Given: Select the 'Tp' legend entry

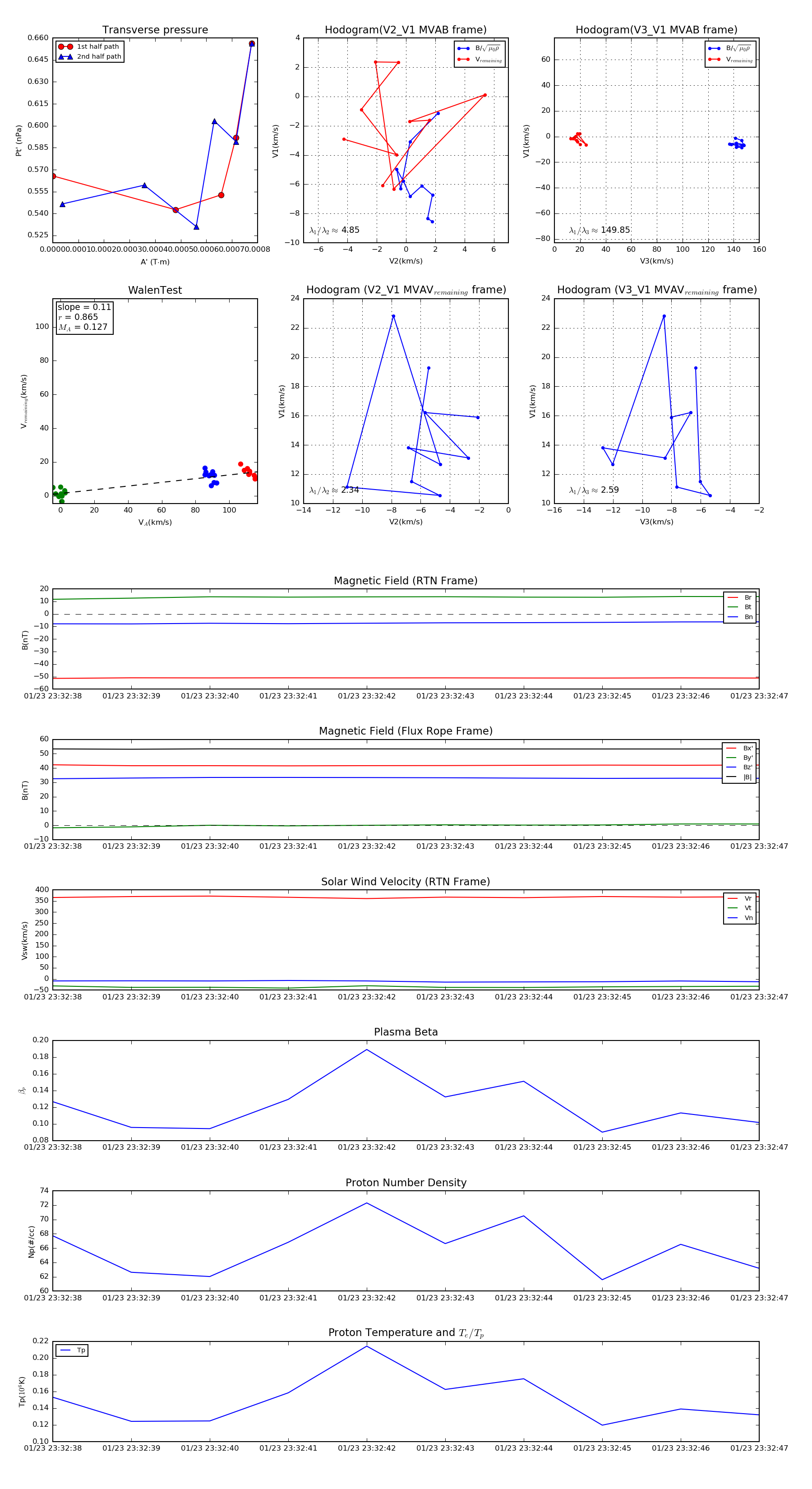Looking at the screenshot, I should 73,1350.
